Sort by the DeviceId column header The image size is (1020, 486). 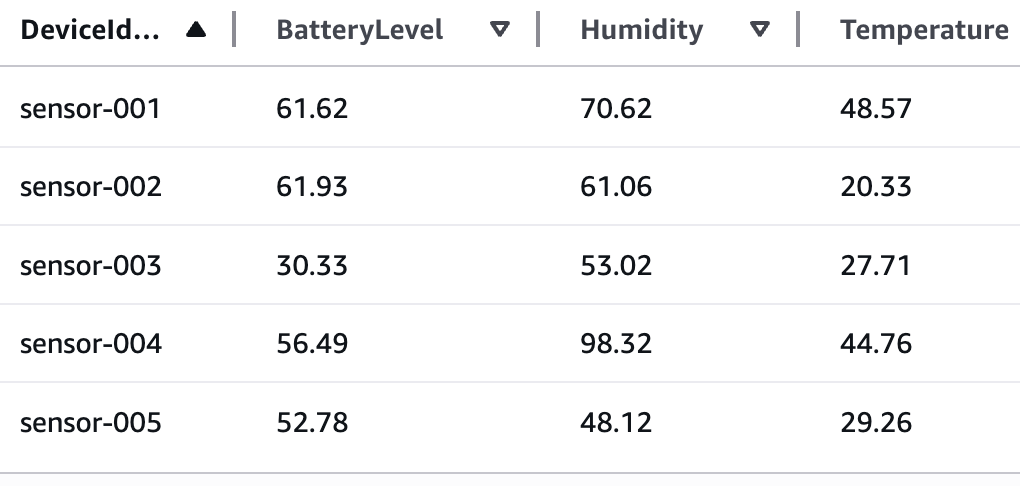point(90,30)
